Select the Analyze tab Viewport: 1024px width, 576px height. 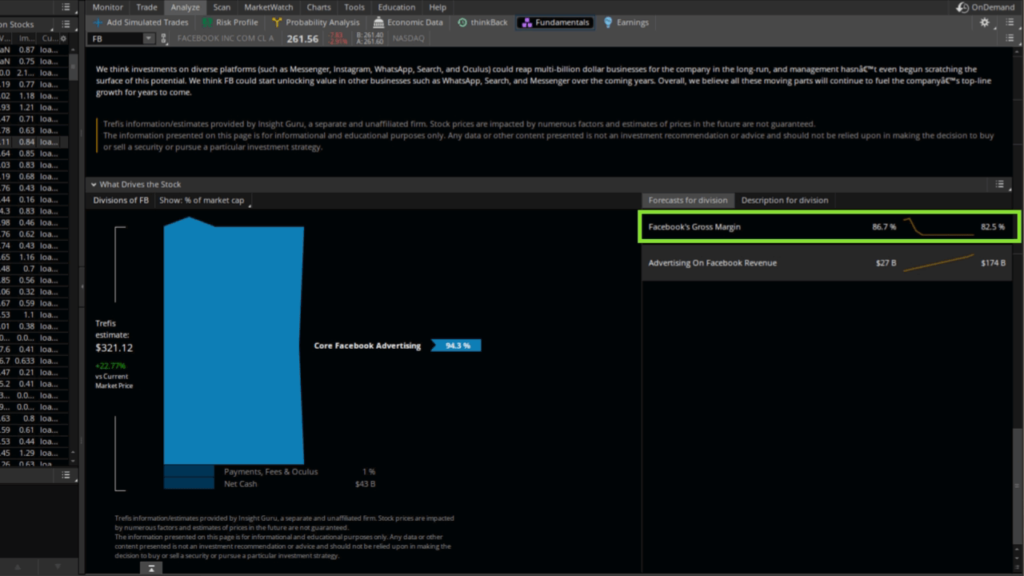(185, 7)
